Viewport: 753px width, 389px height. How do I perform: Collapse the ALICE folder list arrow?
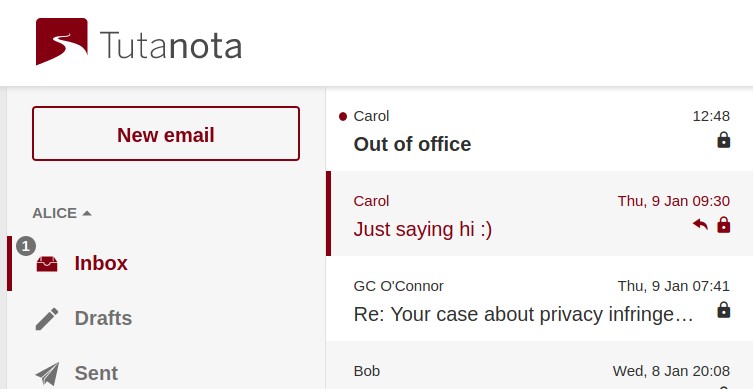[87, 213]
